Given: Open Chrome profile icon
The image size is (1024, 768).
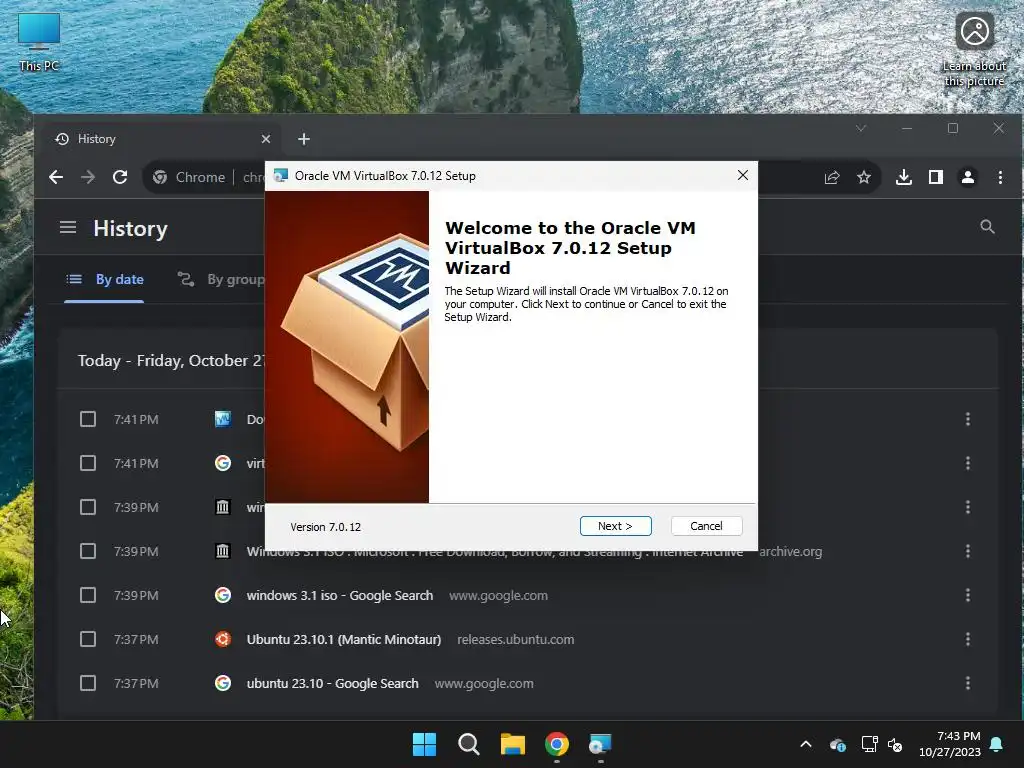Looking at the screenshot, I should (968, 177).
